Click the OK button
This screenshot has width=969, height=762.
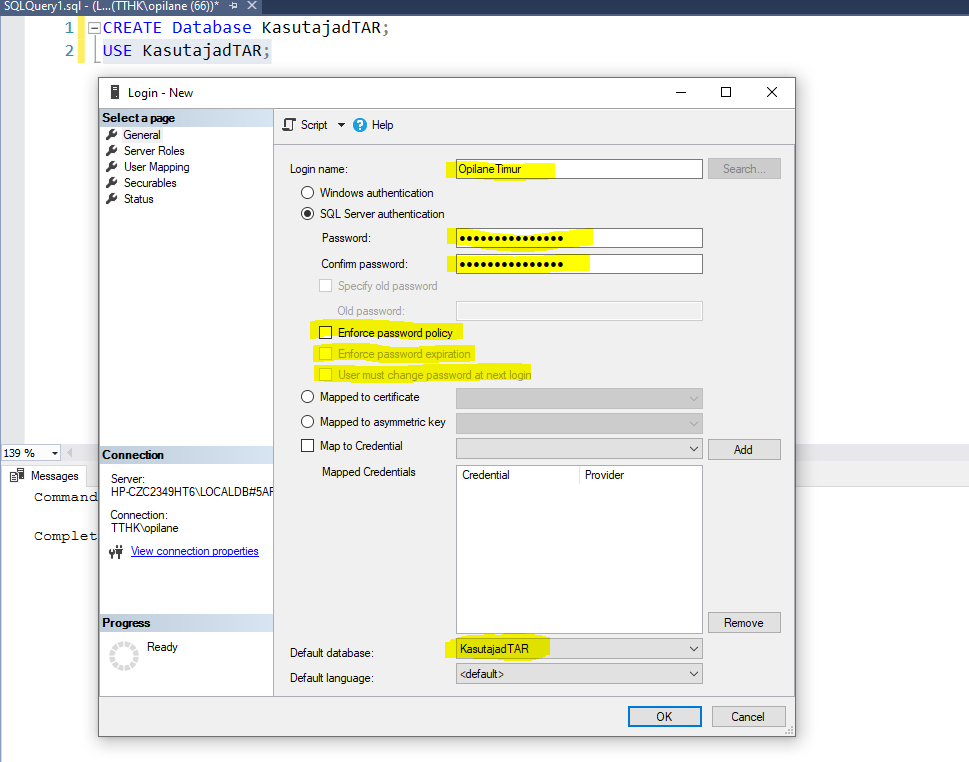664,716
